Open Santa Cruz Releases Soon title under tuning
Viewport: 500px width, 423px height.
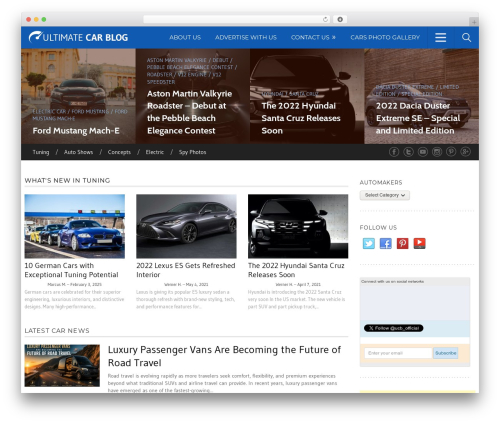[x=296, y=270]
